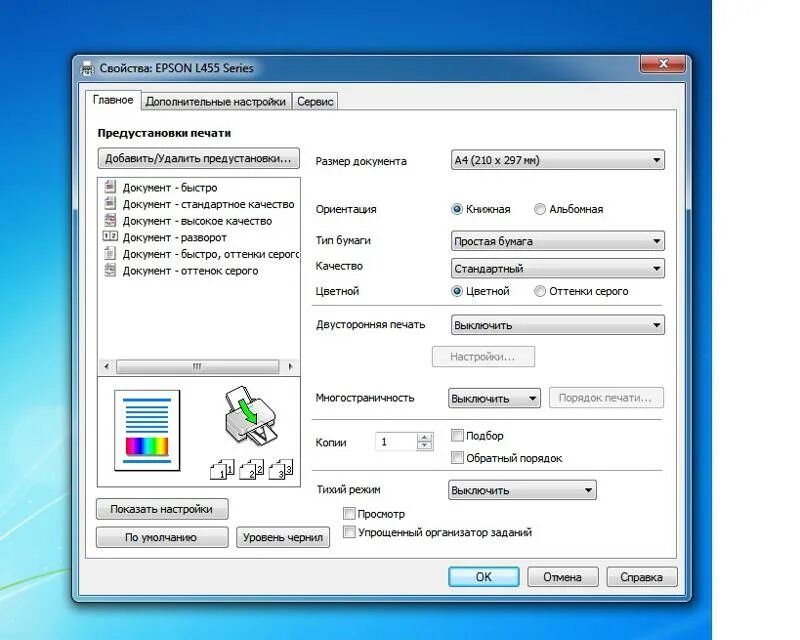Click the page preview thumbnail with color bar
Image resolution: width=800 pixels, height=640 pixels.
(147, 431)
